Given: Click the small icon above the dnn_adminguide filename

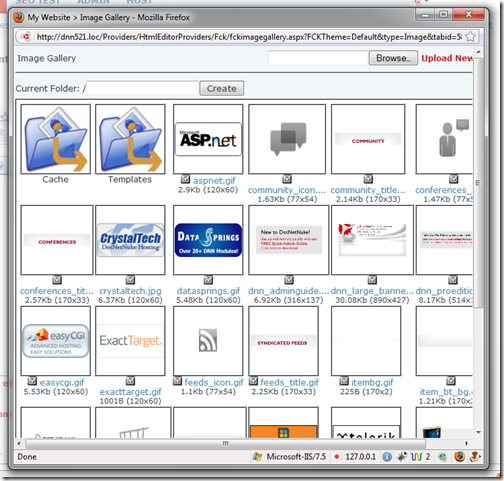Looking at the screenshot, I should [289, 280].
